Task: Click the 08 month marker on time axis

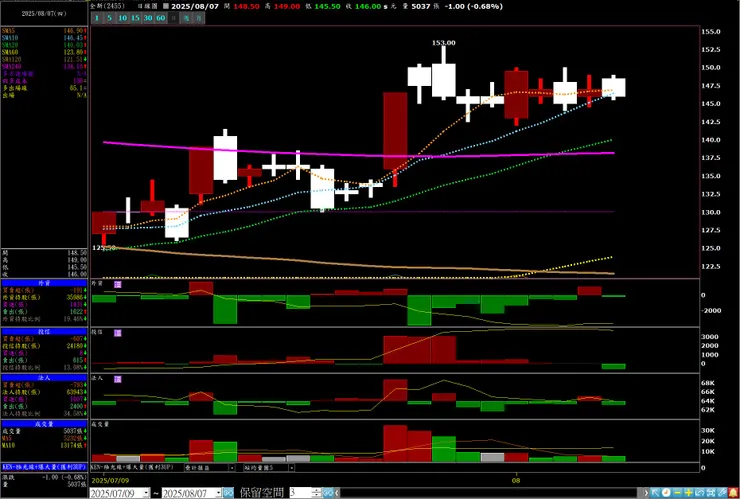Action: (516, 481)
